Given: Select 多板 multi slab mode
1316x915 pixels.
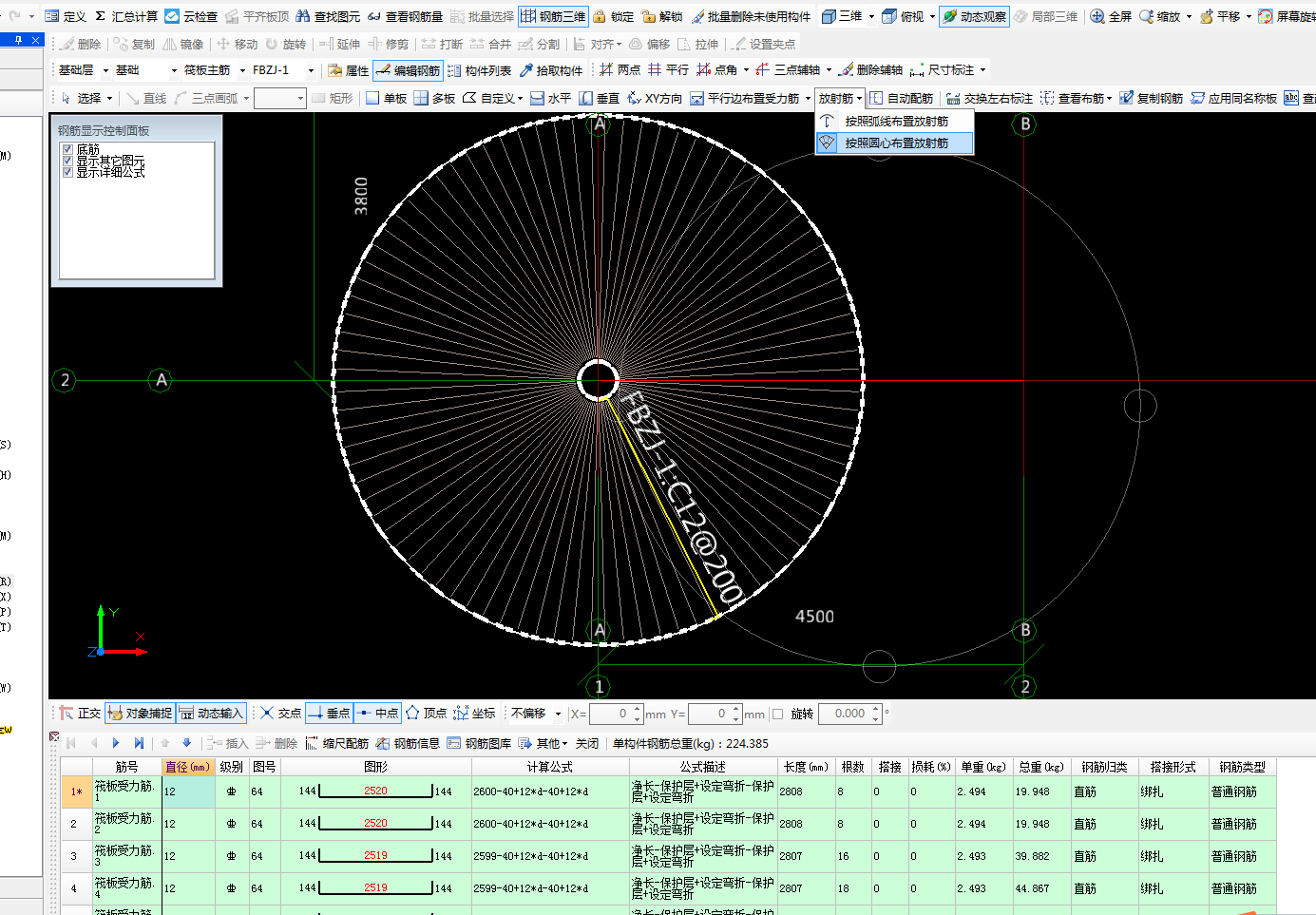Looking at the screenshot, I should 435,98.
